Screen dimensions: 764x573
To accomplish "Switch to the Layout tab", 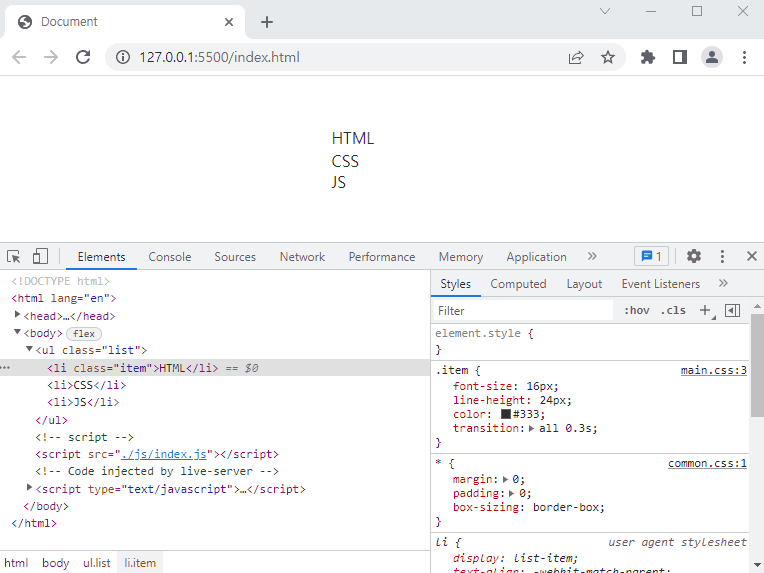I will [x=584, y=284].
